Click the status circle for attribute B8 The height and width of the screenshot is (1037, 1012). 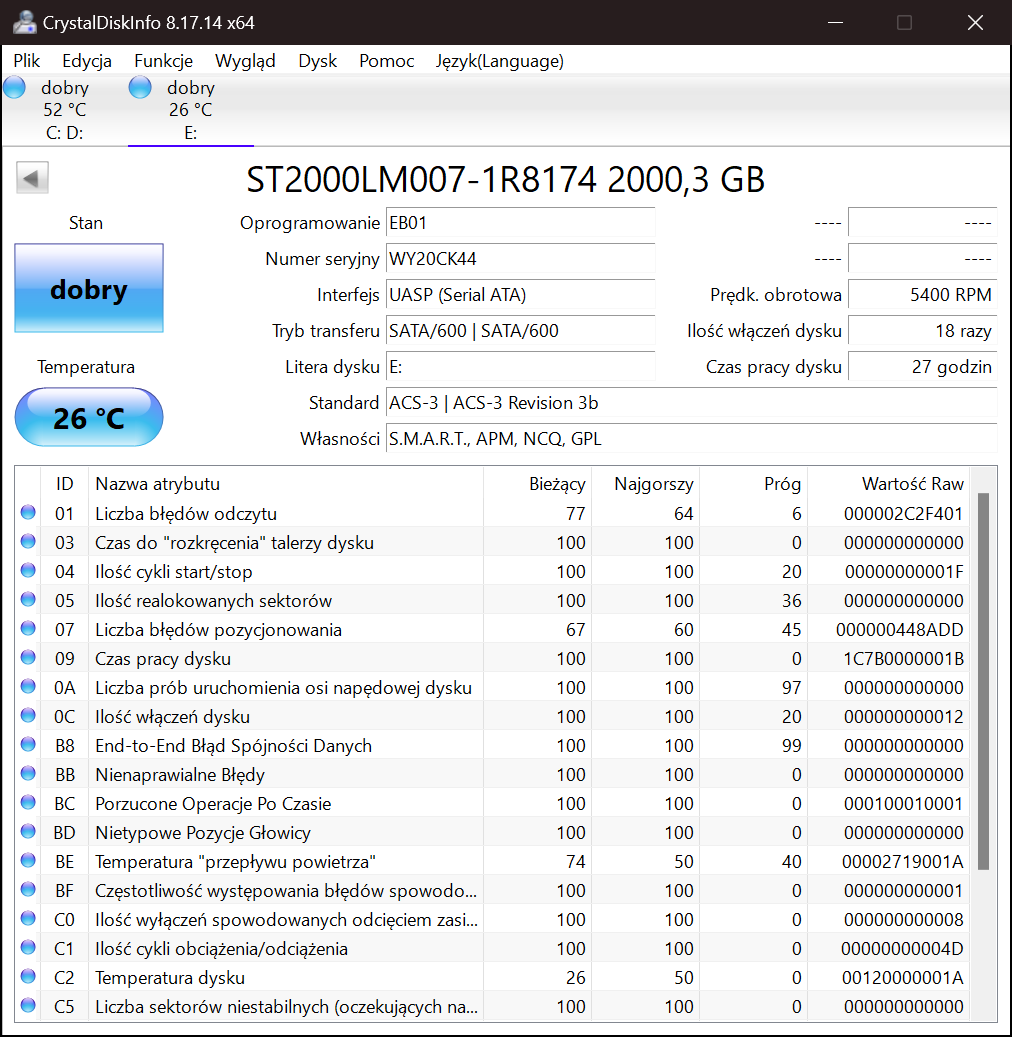pyautogui.click(x=28, y=745)
